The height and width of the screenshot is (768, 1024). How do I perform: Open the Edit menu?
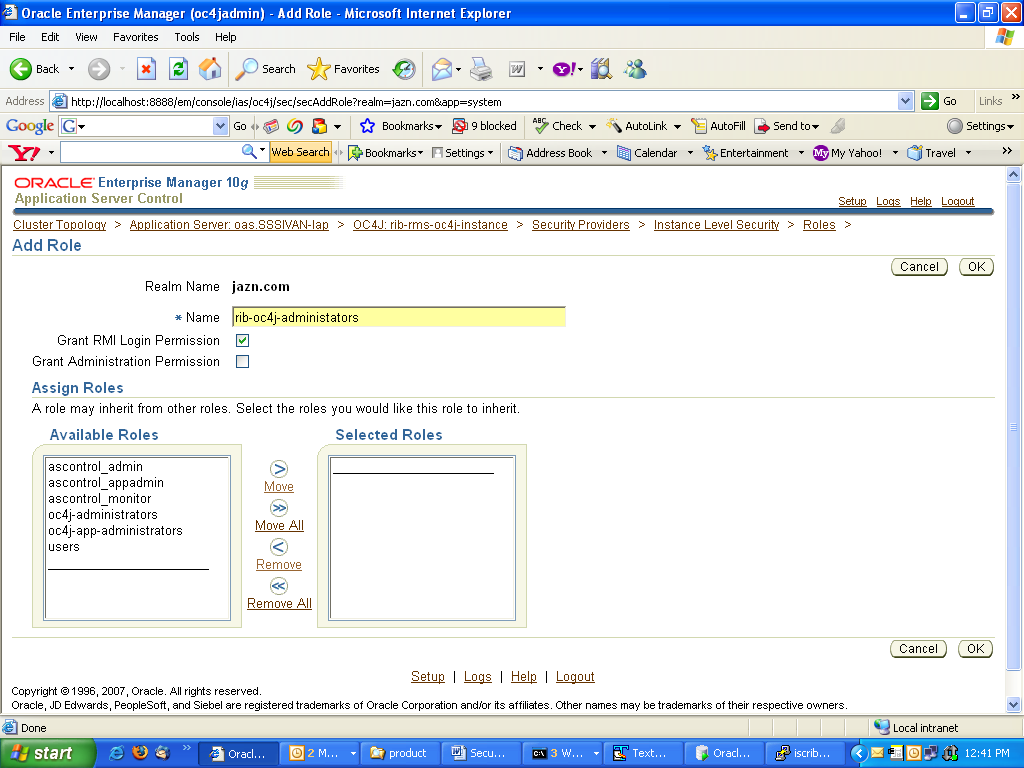click(x=50, y=37)
